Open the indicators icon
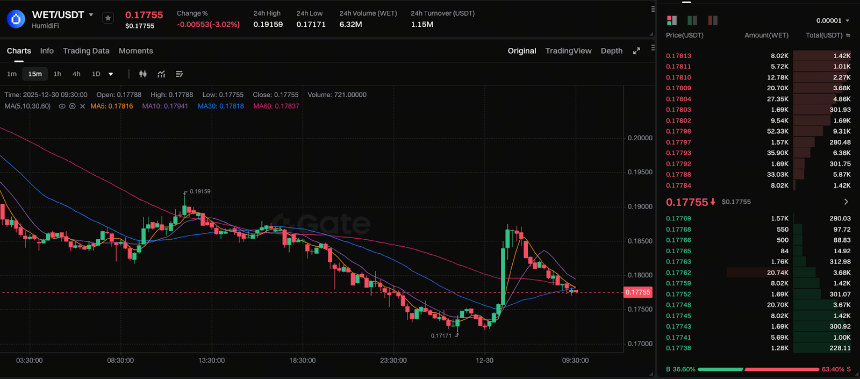This screenshot has height=379, width=860. (x=161, y=74)
